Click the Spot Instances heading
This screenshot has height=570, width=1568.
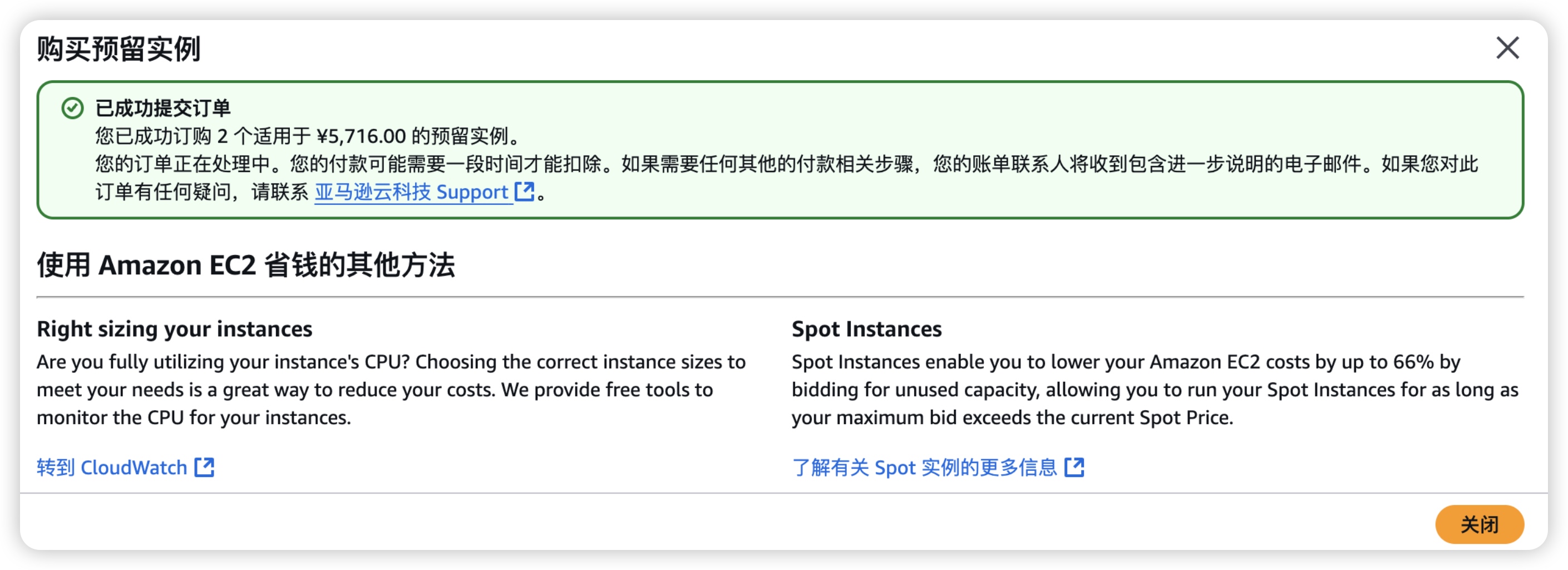[x=866, y=329]
